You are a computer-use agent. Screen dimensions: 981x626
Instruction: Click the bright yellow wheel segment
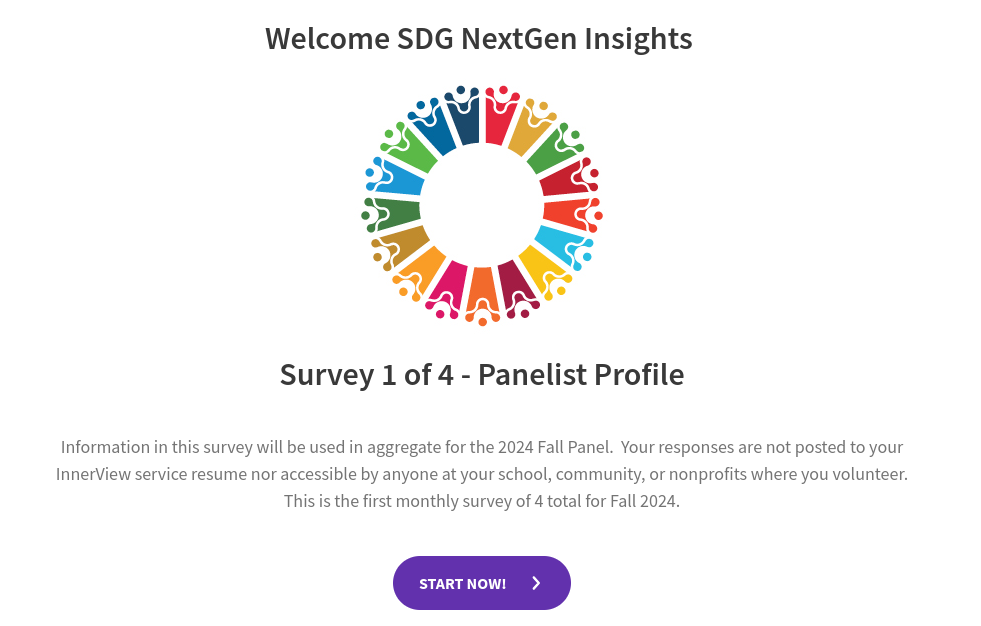(540, 265)
